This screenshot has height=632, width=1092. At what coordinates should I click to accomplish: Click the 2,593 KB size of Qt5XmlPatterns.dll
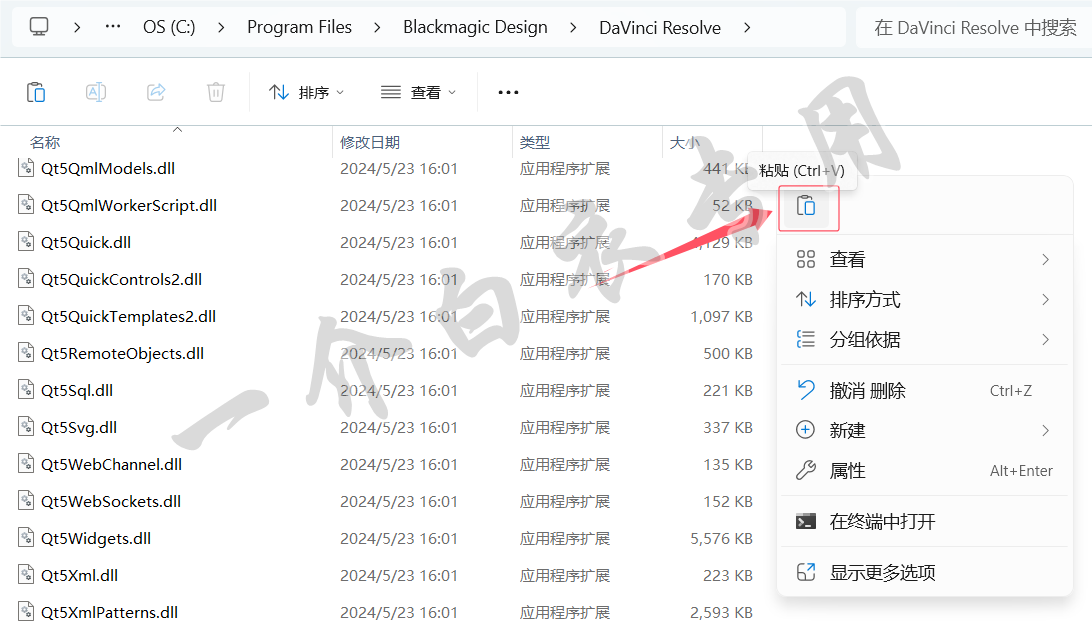[x=722, y=612]
